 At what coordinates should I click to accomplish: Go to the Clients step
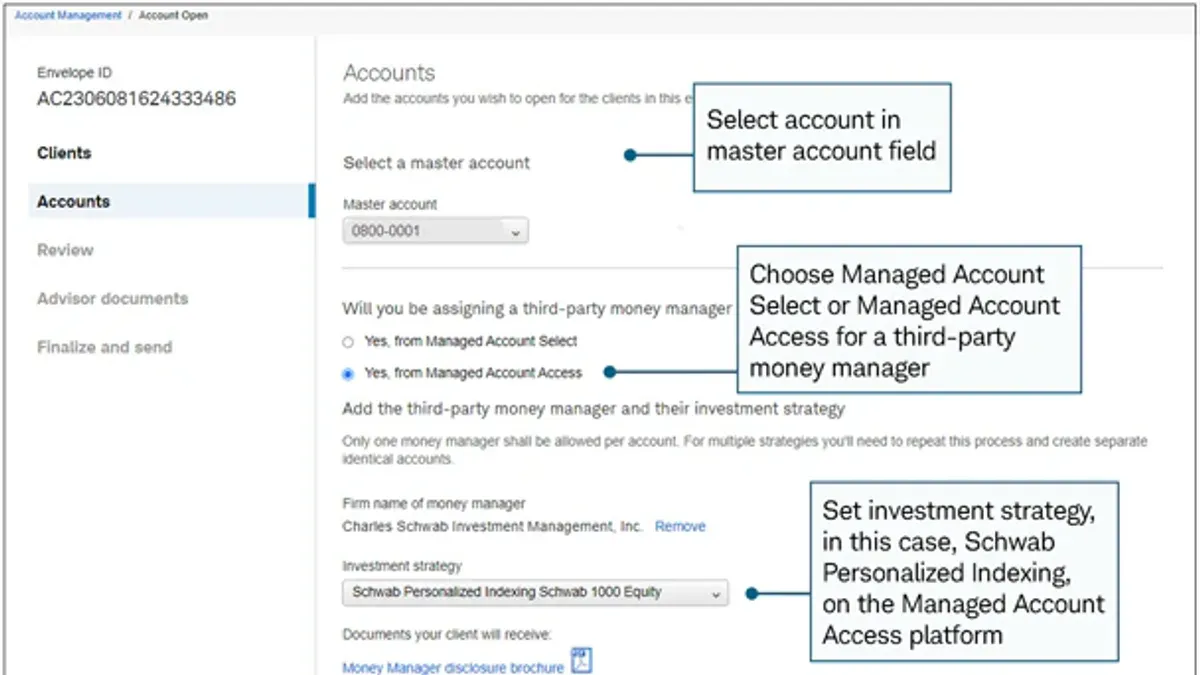pos(64,153)
